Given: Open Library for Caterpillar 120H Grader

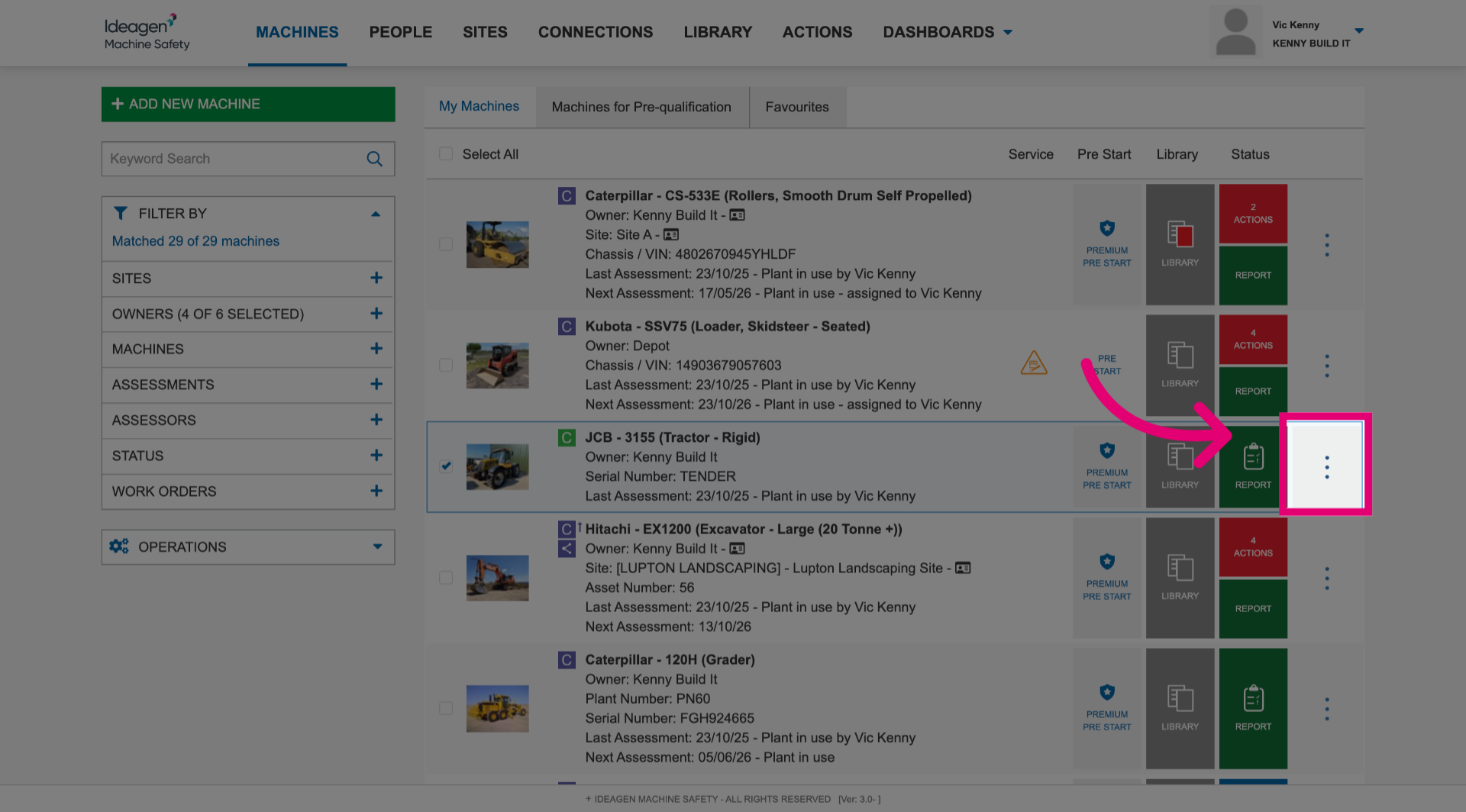Looking at the screenshot, I should 1180,708.
